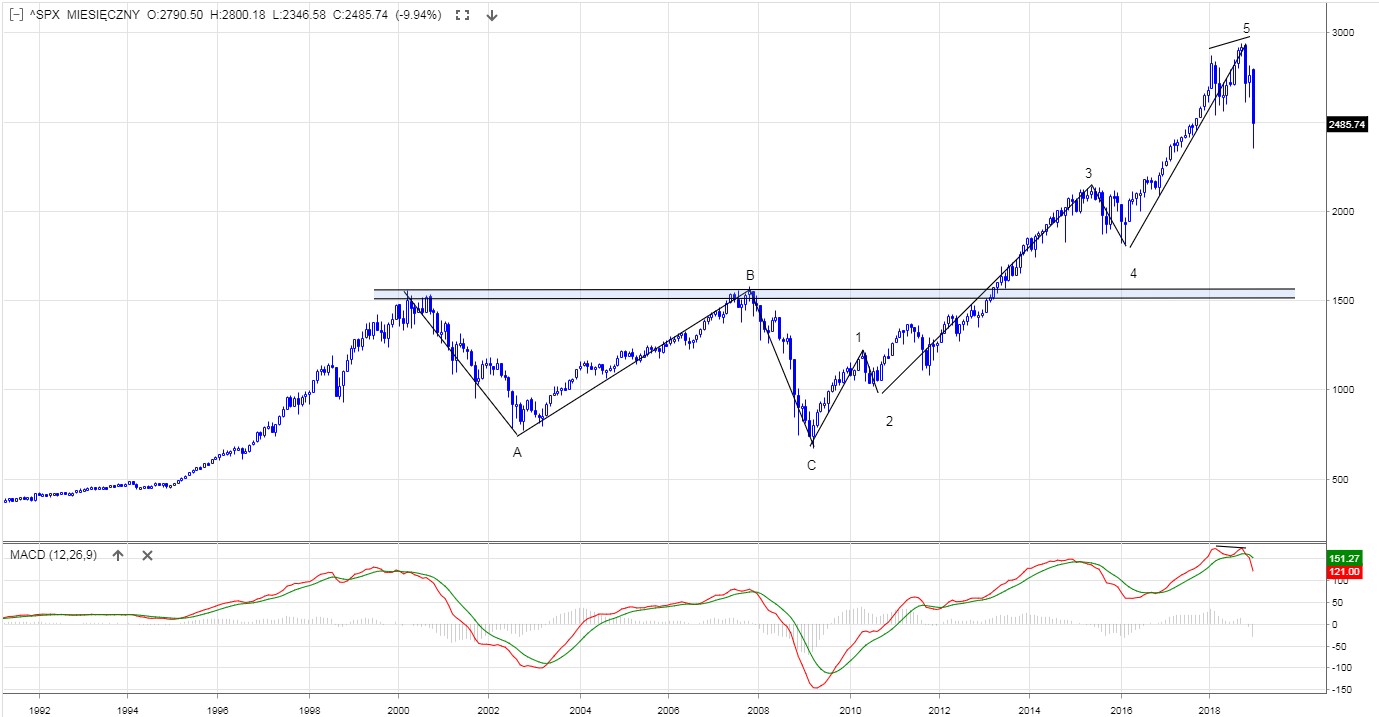This screenshot has height=717, width=1379.
Task: Click the 3000 level on the price axis
Action: [x=1341, y=33]
